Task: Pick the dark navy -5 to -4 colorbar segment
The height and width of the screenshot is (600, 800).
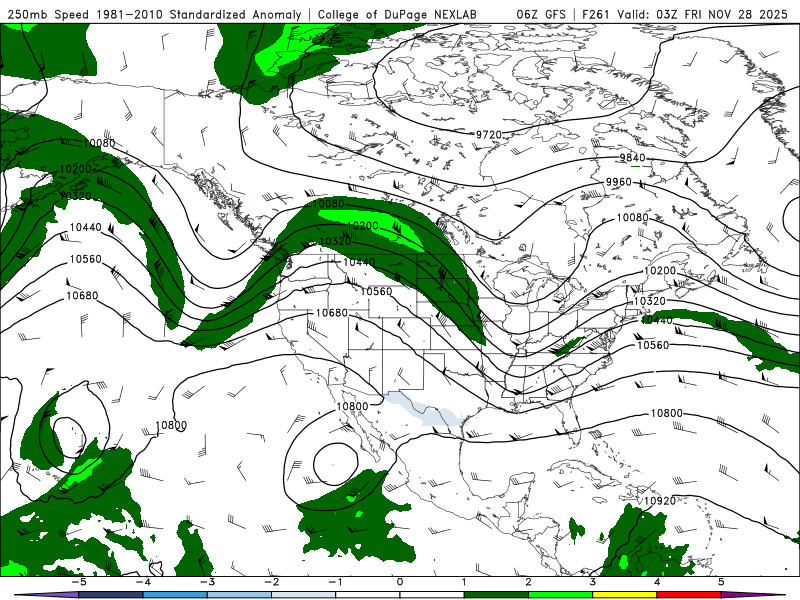Action: click(x=111, y=595)
